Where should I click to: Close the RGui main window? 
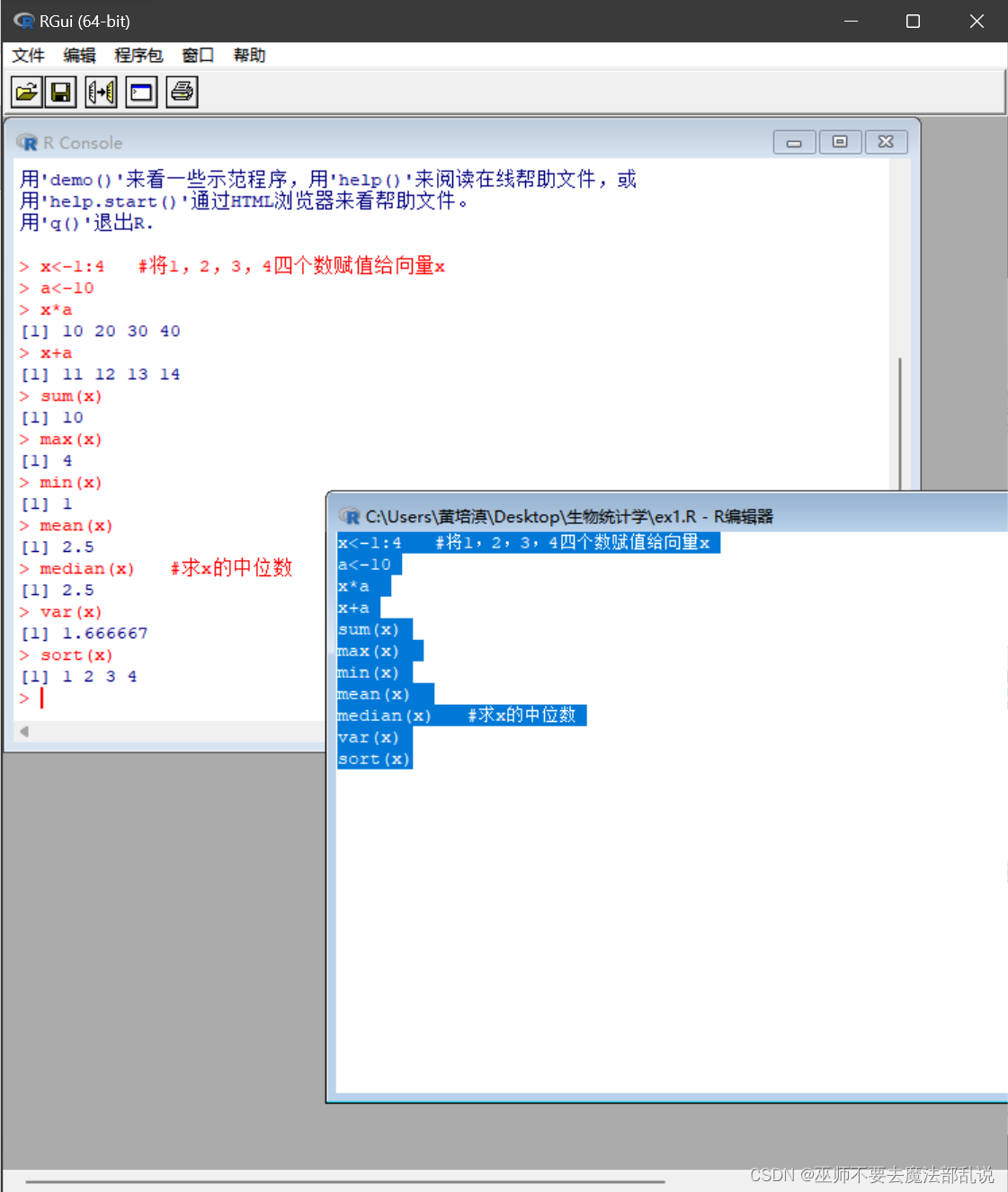(977, 21)
